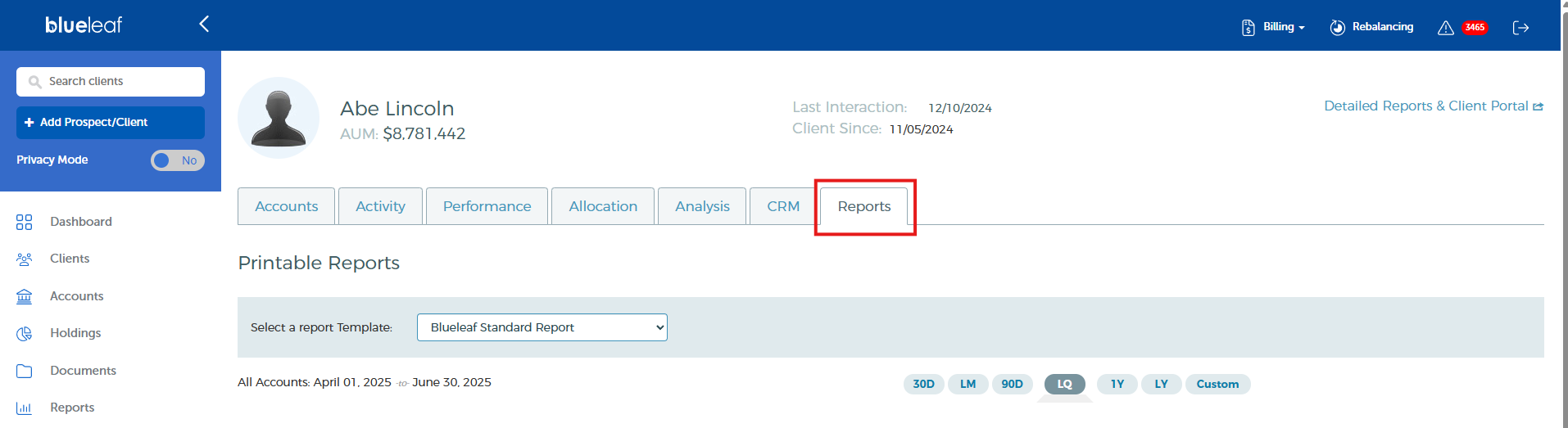This screenshot has height=428, width=1568.
Task: Click the external link icon beside Client Portal
Action: click(1538, 106)
